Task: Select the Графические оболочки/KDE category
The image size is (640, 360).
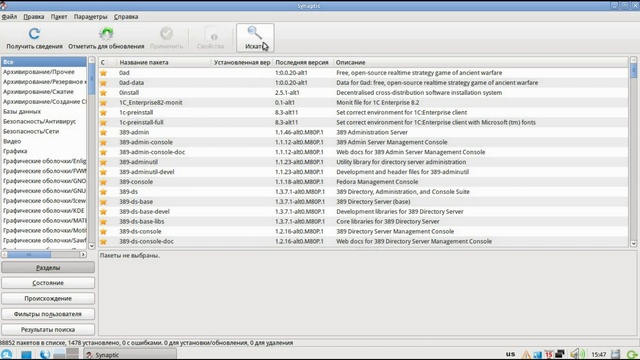Action: 44,211
